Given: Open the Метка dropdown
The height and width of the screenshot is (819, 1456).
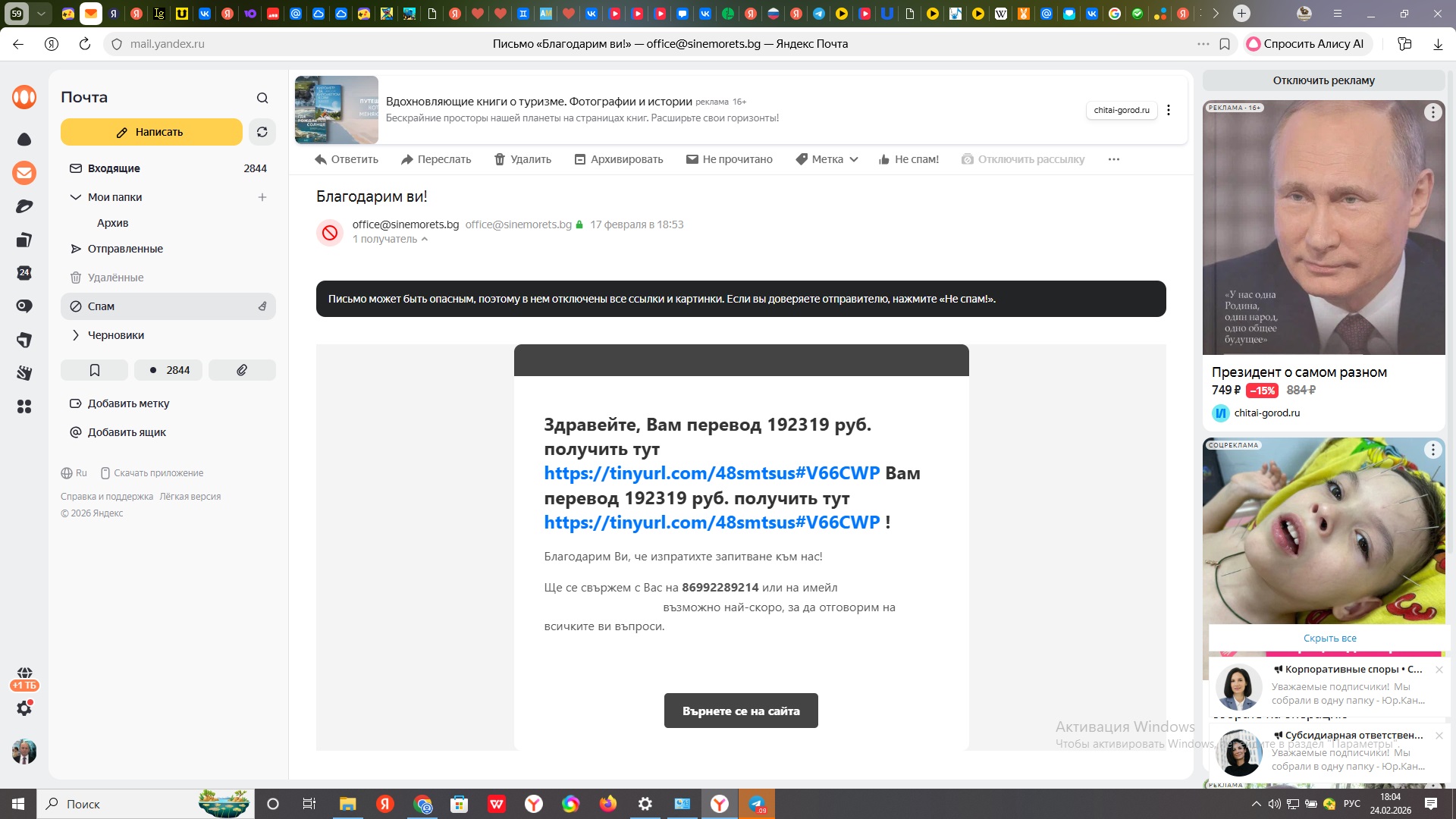Looking at the screenshot, I should click(827, 159).
